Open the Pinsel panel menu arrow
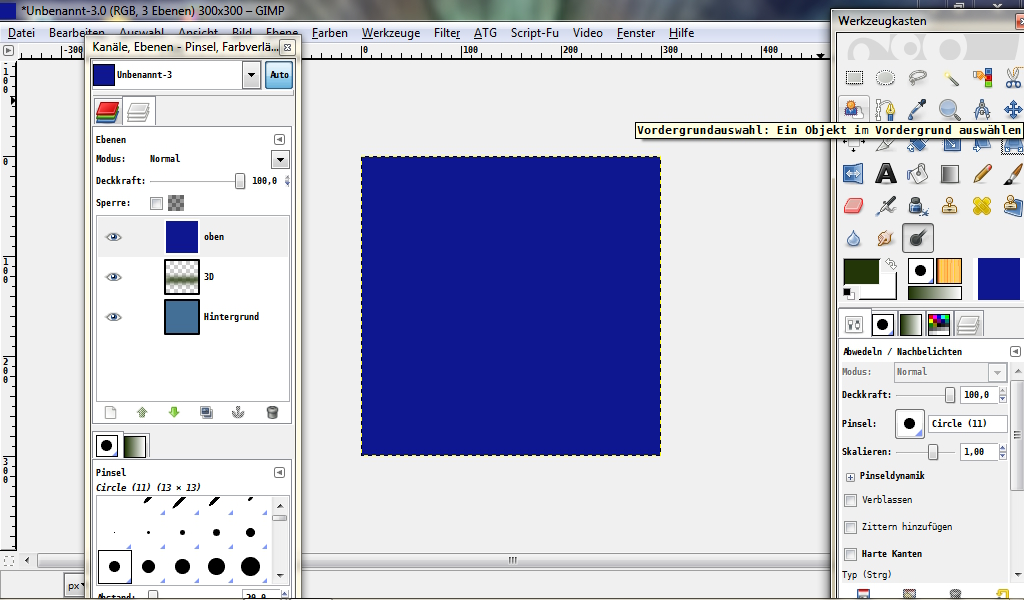 [279, 472]
